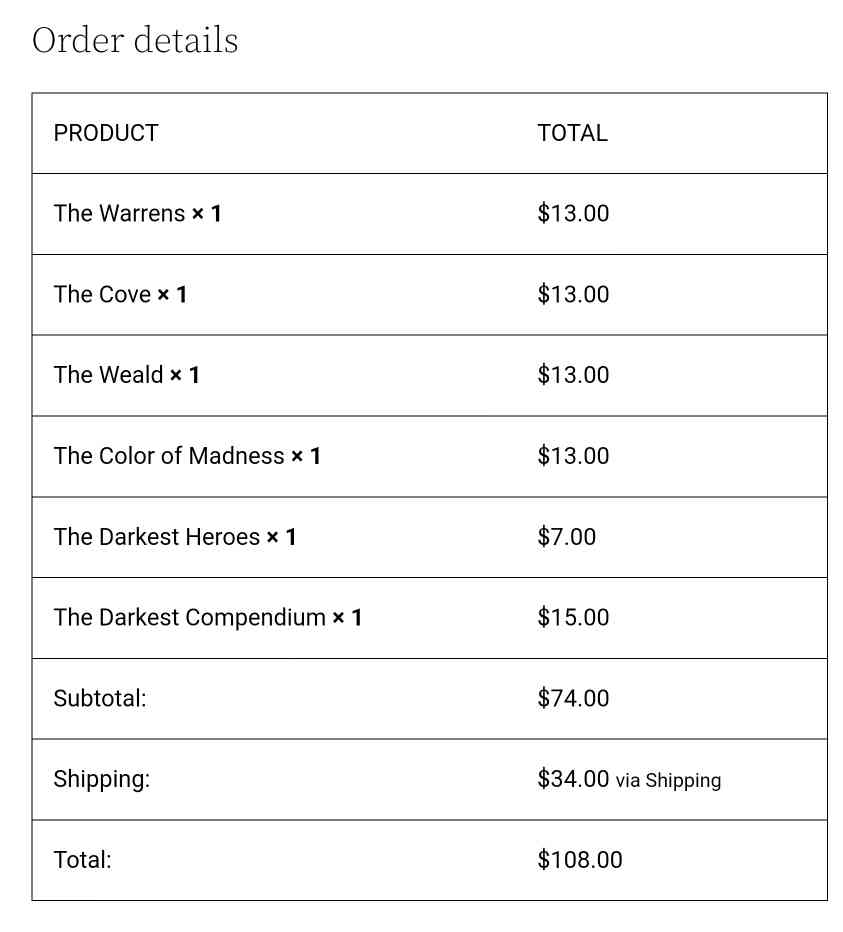Select the PRODUCT column header
Screen dimensions: 843x932
coord(106,133)
